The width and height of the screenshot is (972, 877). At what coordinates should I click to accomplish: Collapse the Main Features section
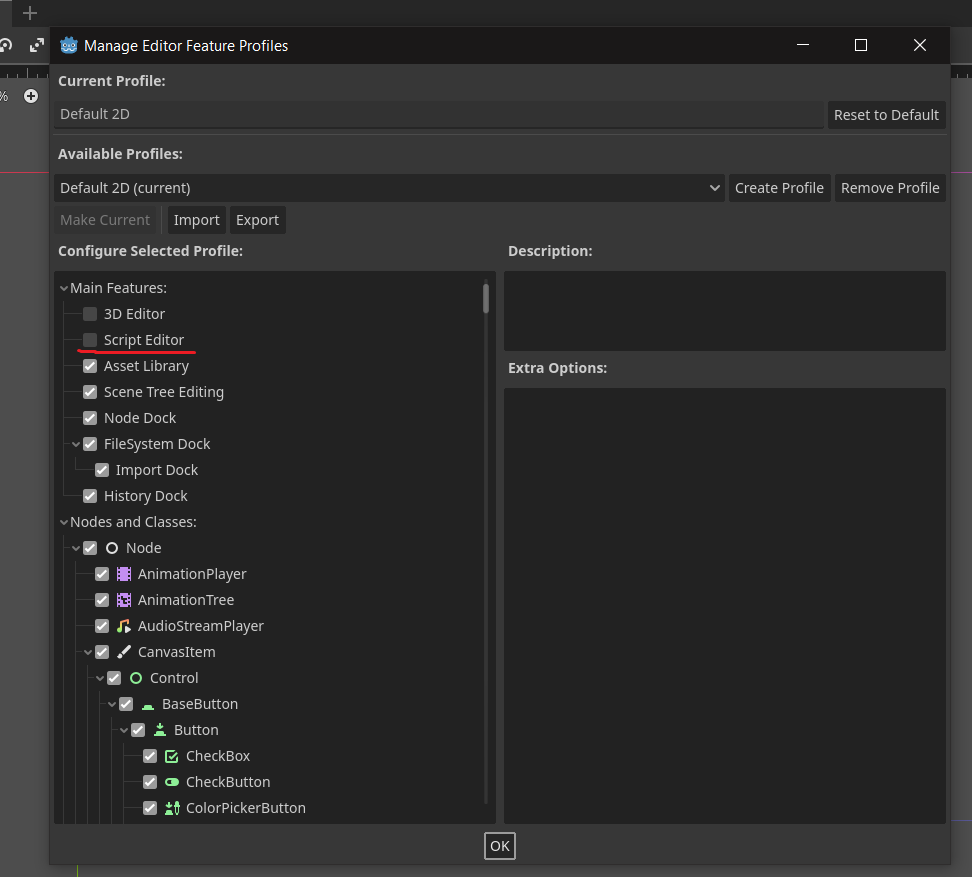click(63, 287)
